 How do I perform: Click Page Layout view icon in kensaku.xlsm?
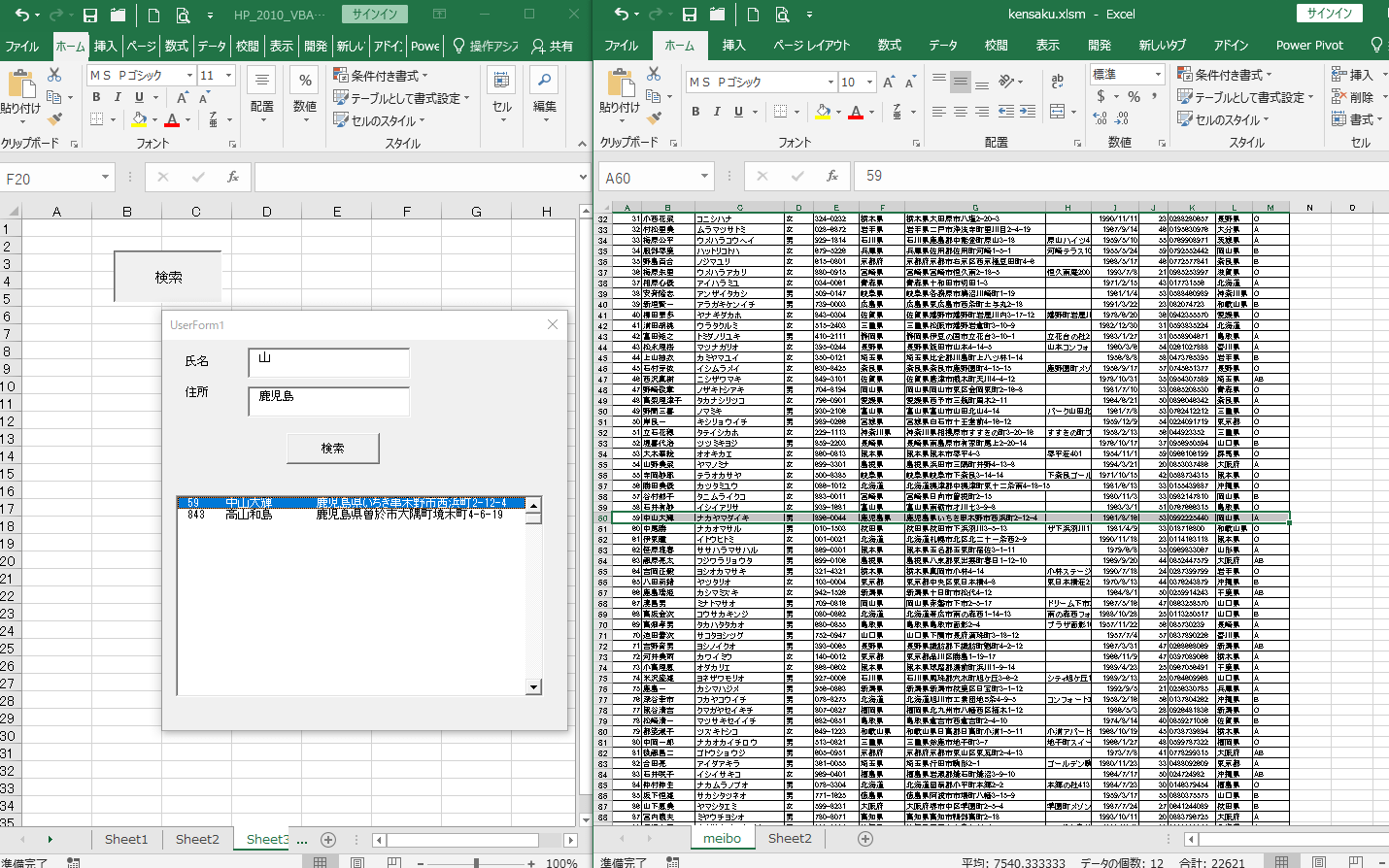point(1318,861)
